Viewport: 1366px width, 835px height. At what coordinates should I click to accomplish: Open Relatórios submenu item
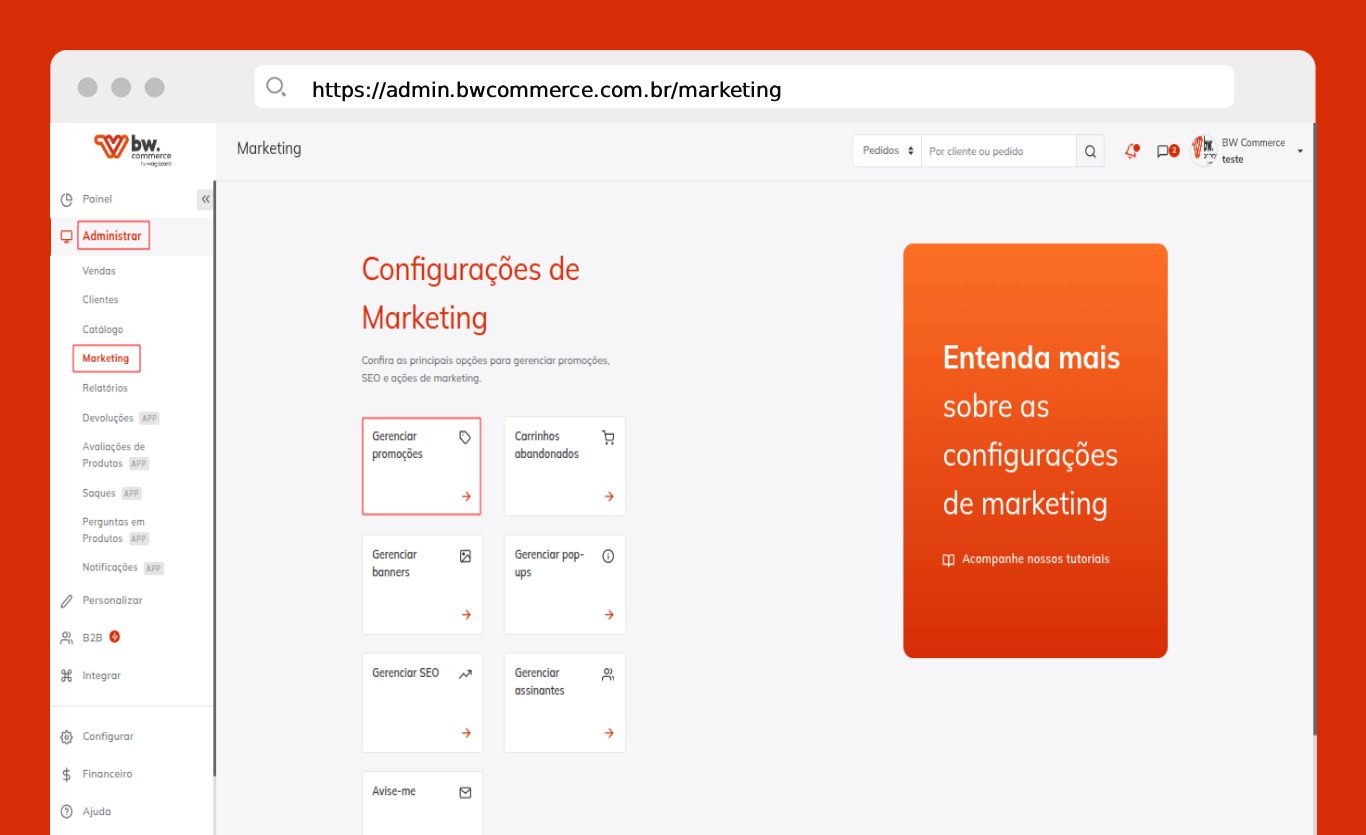tap(105, 388)
